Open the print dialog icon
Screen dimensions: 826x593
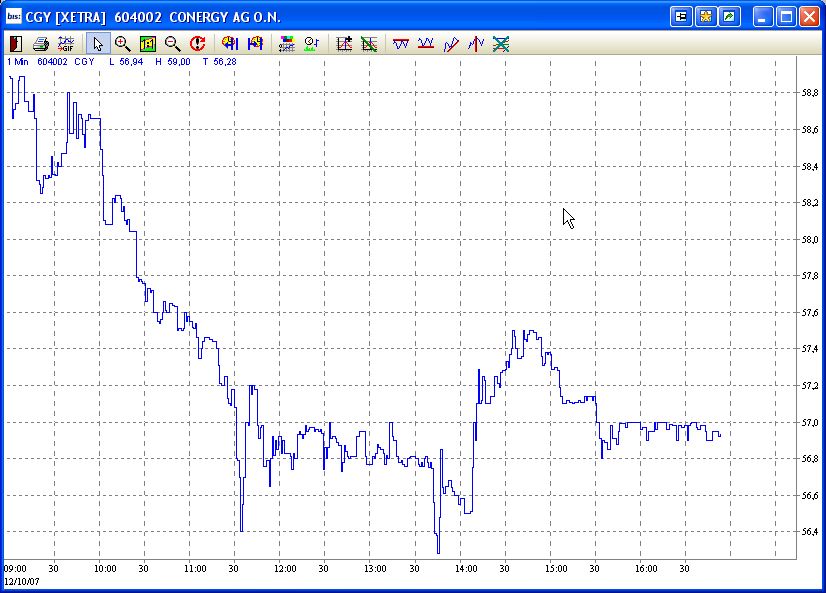coord(40,43)
